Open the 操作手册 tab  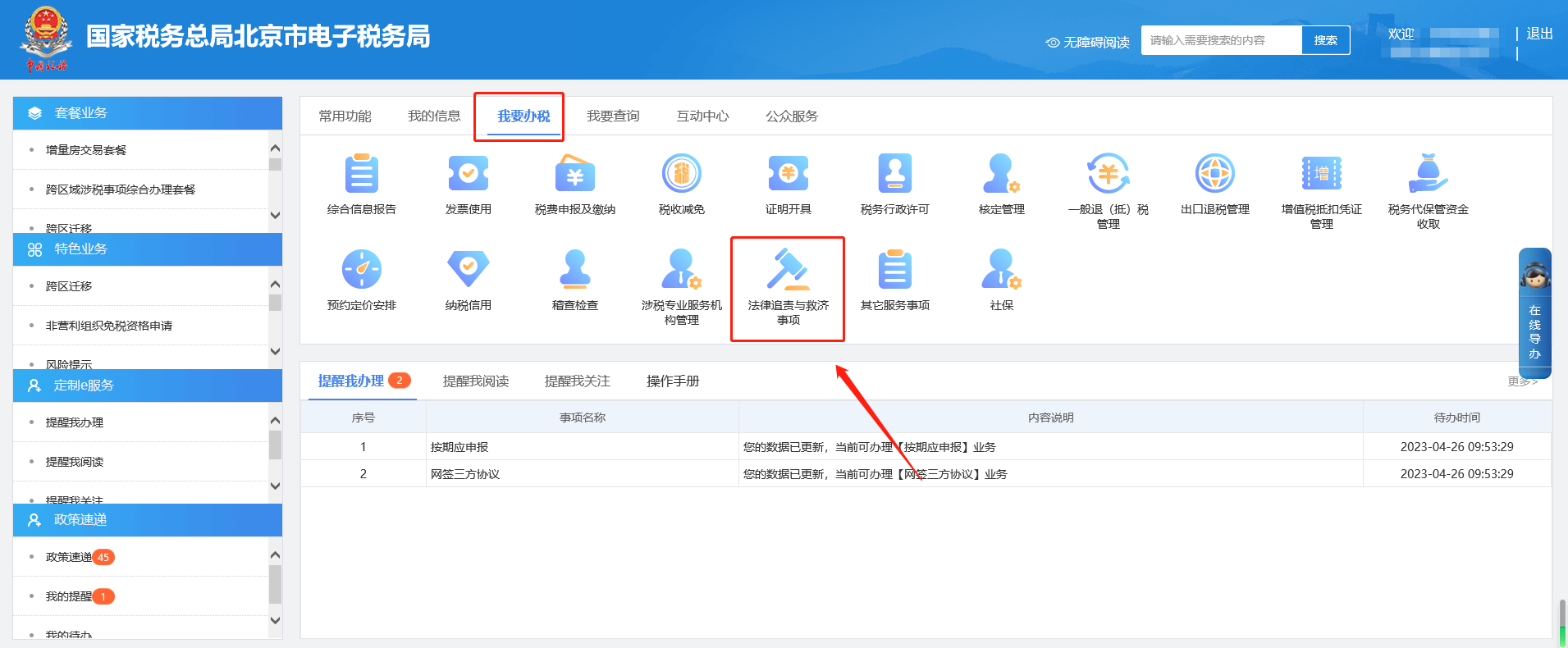coord(673,381)
